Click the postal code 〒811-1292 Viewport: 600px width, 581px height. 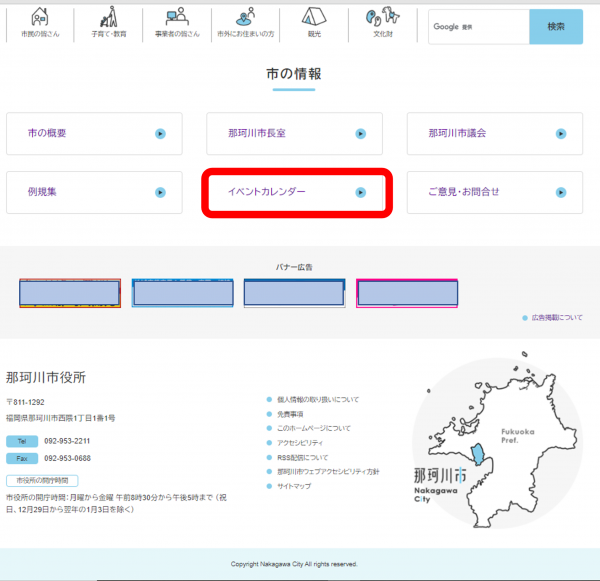pos(25,402)
